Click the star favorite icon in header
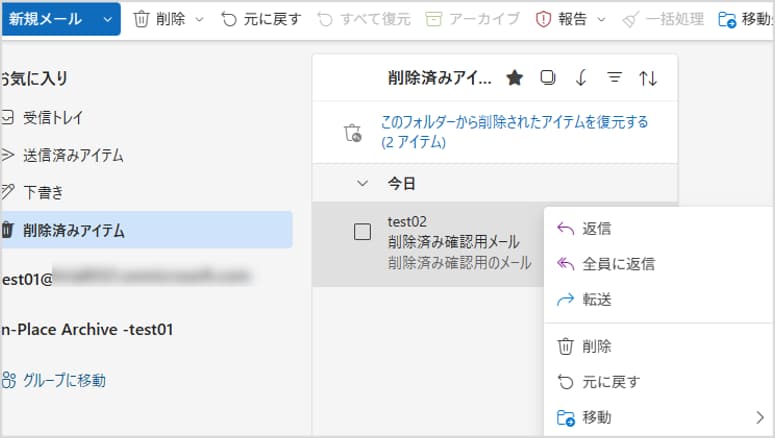Viewport: 775px width, 438px height. coord(514,78)
